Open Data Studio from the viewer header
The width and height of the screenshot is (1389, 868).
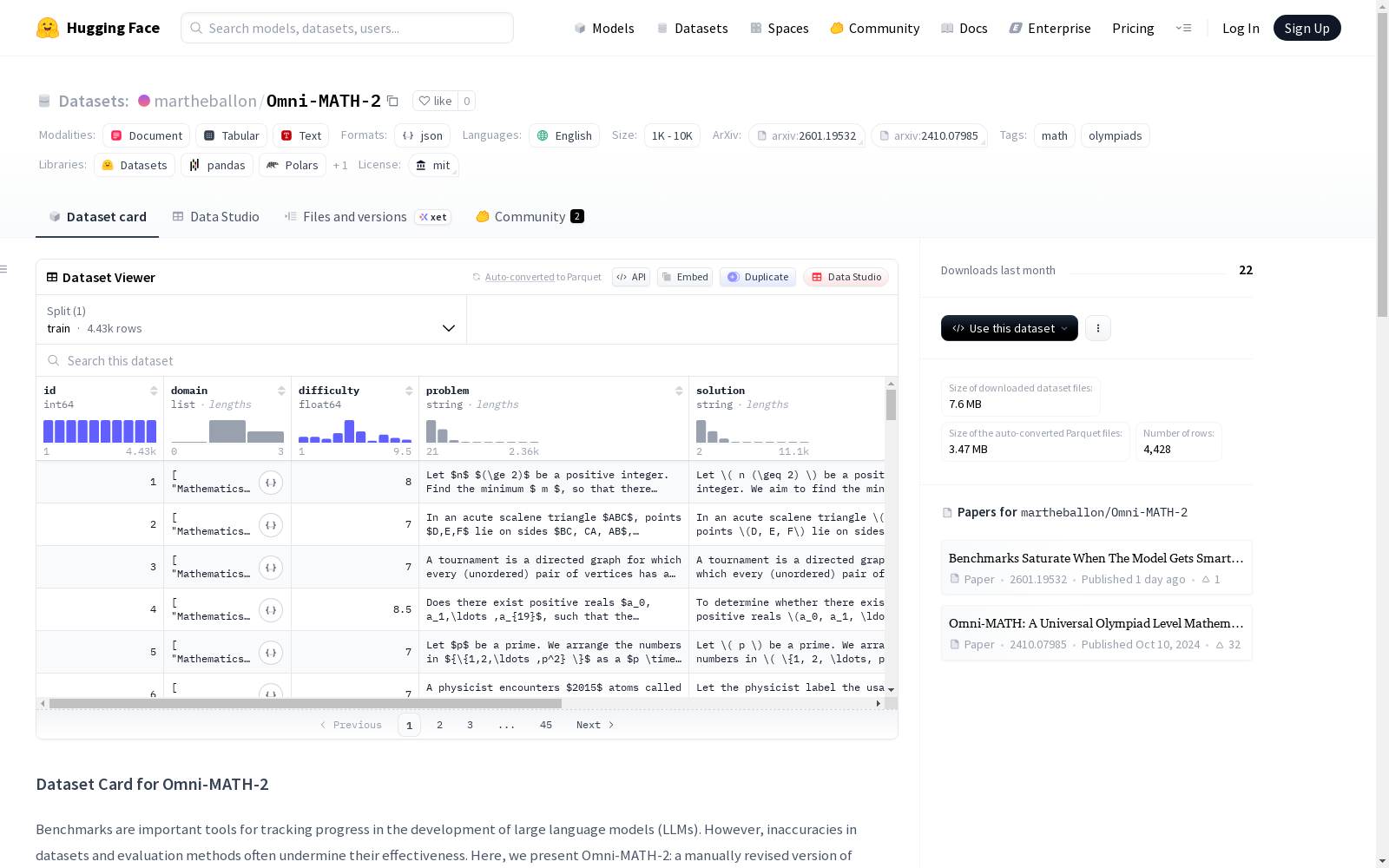click(x=846, y=277)
